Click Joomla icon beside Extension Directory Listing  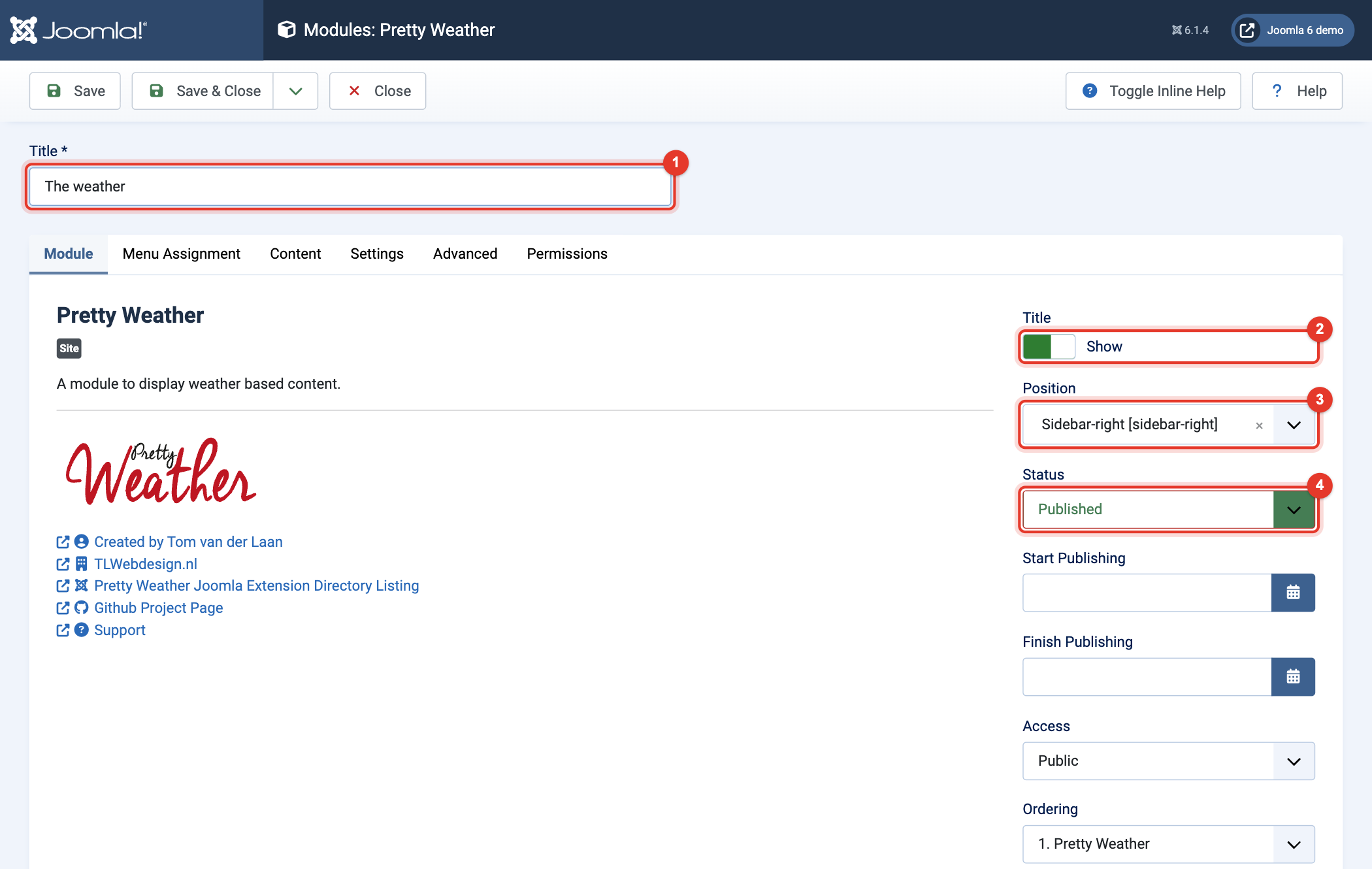[x=81, y=585]
